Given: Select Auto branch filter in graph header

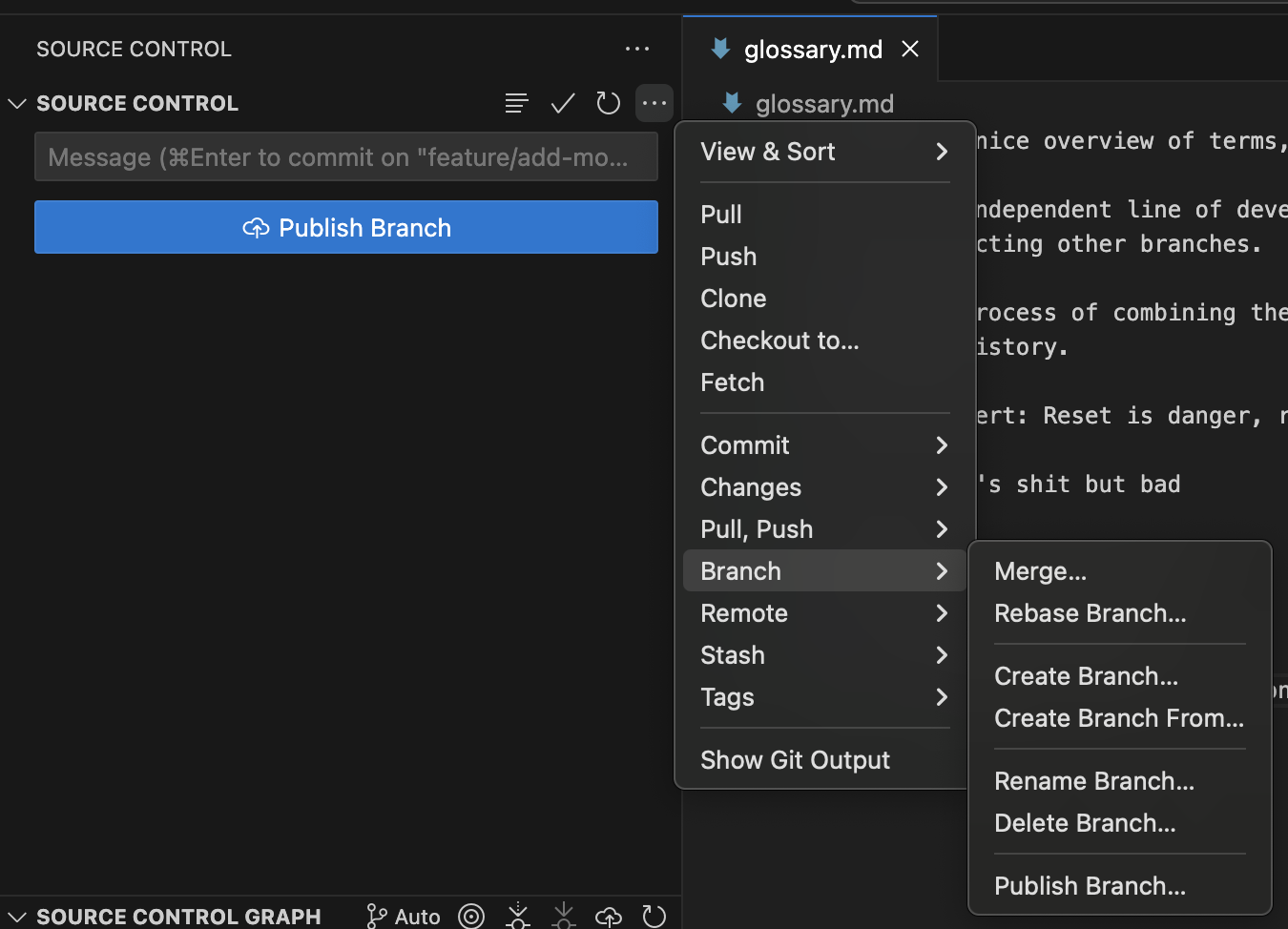Looking at the screenshot, I should [404, 917].
